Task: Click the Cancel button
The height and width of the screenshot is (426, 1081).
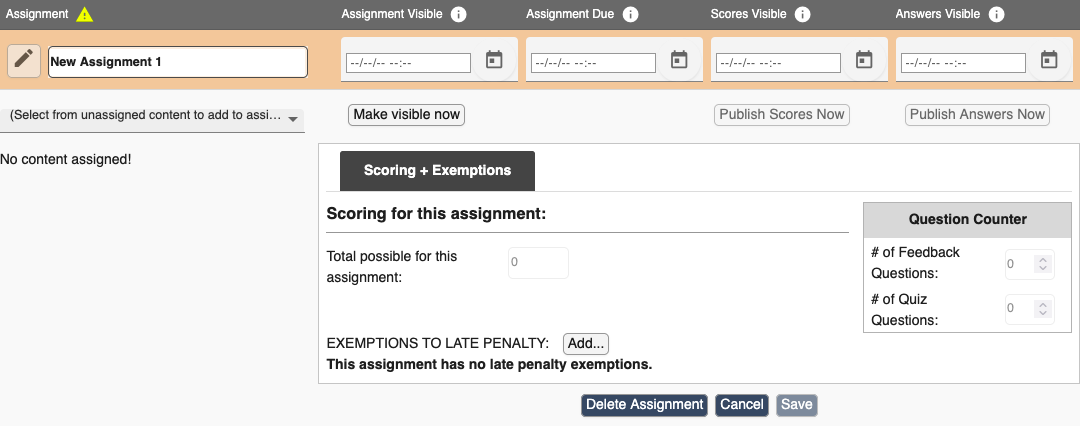Action: click(742, 405)
